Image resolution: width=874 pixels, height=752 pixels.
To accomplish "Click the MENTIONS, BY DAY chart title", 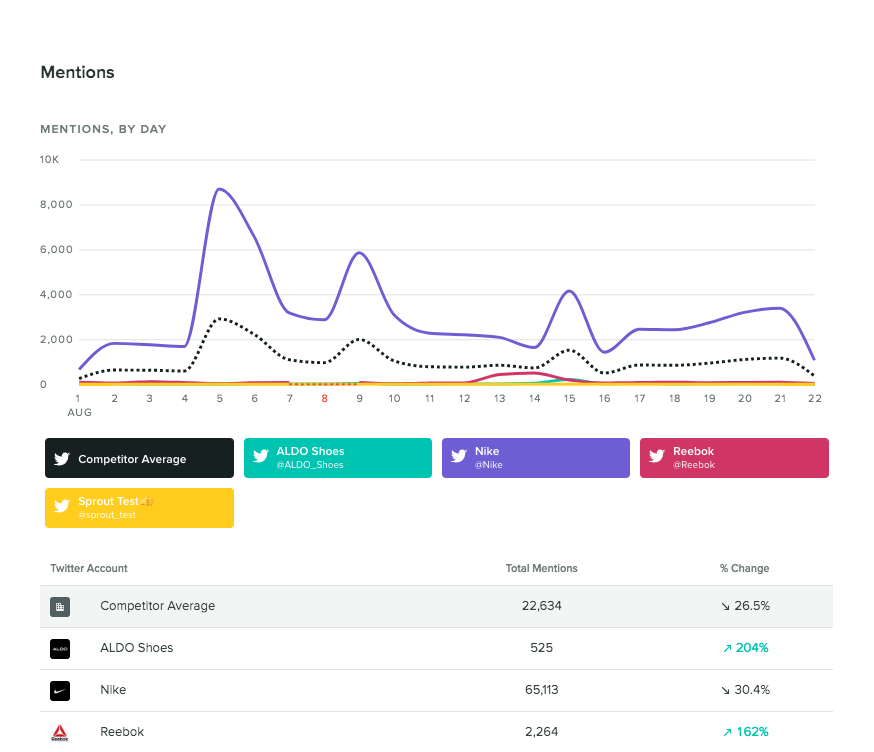I will [103, 129].
